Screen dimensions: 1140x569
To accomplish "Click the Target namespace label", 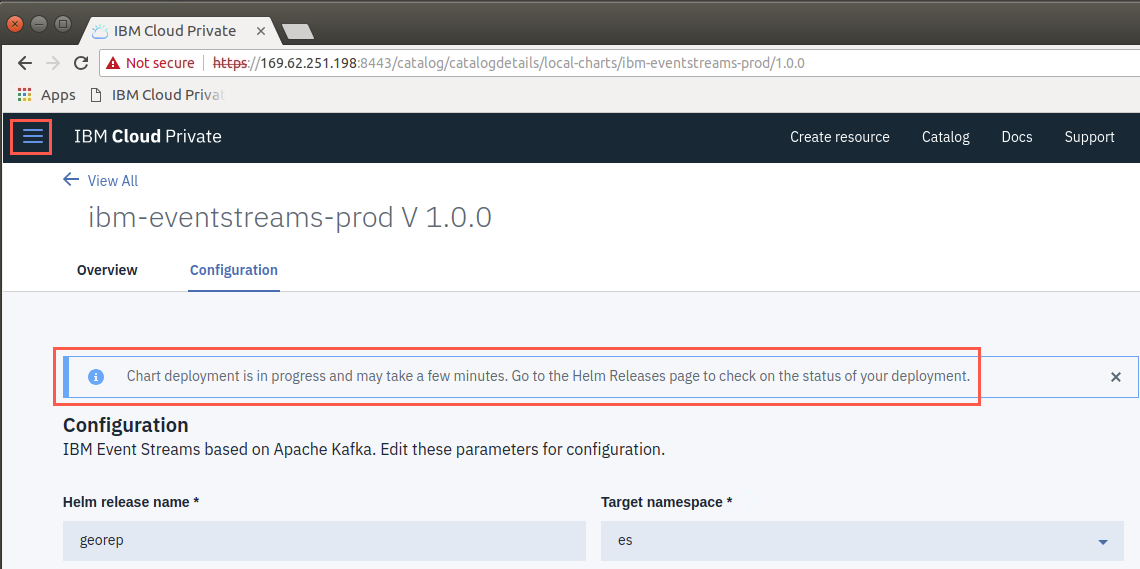I will [666, 502].
